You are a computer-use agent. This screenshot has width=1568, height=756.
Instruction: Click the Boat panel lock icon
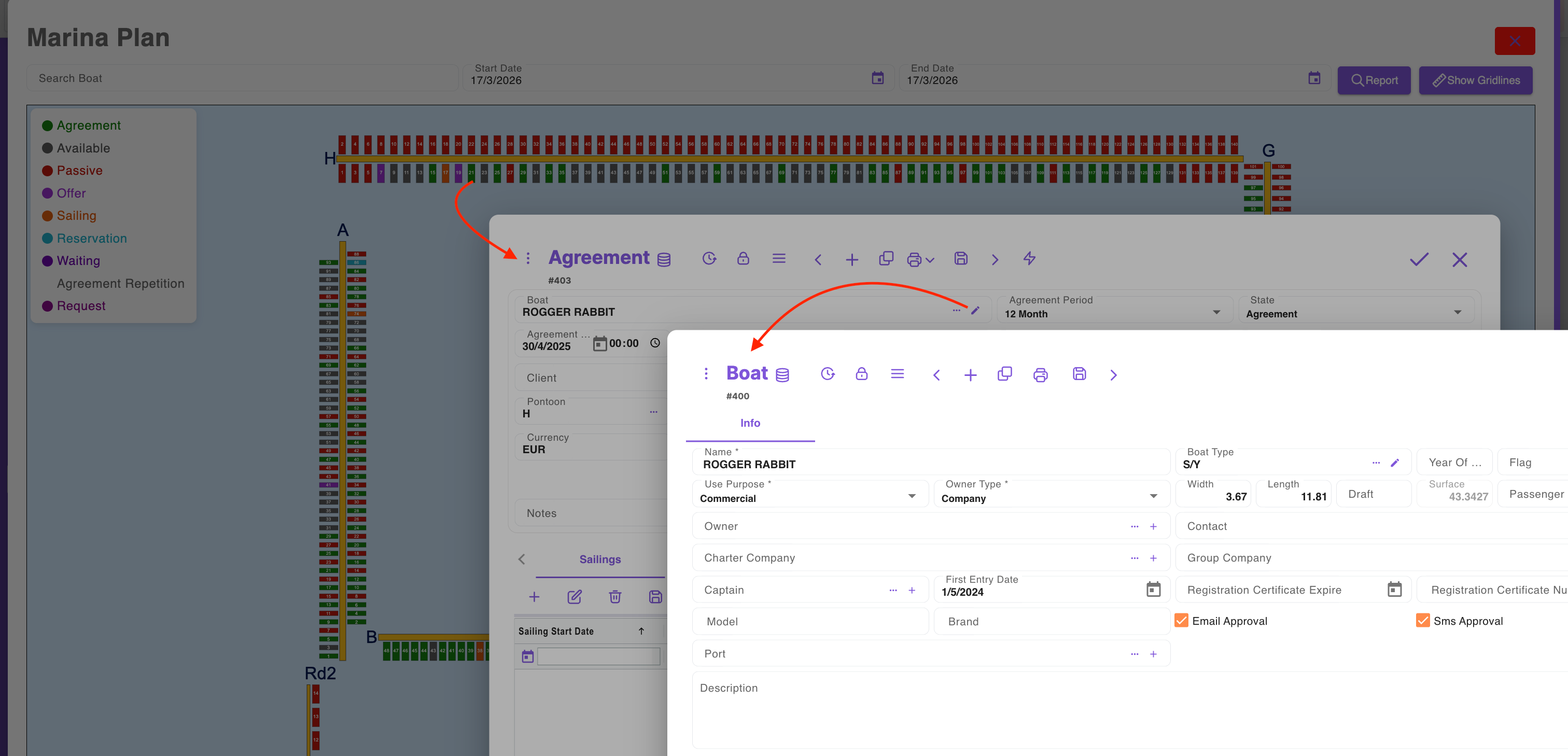[861, 374]
